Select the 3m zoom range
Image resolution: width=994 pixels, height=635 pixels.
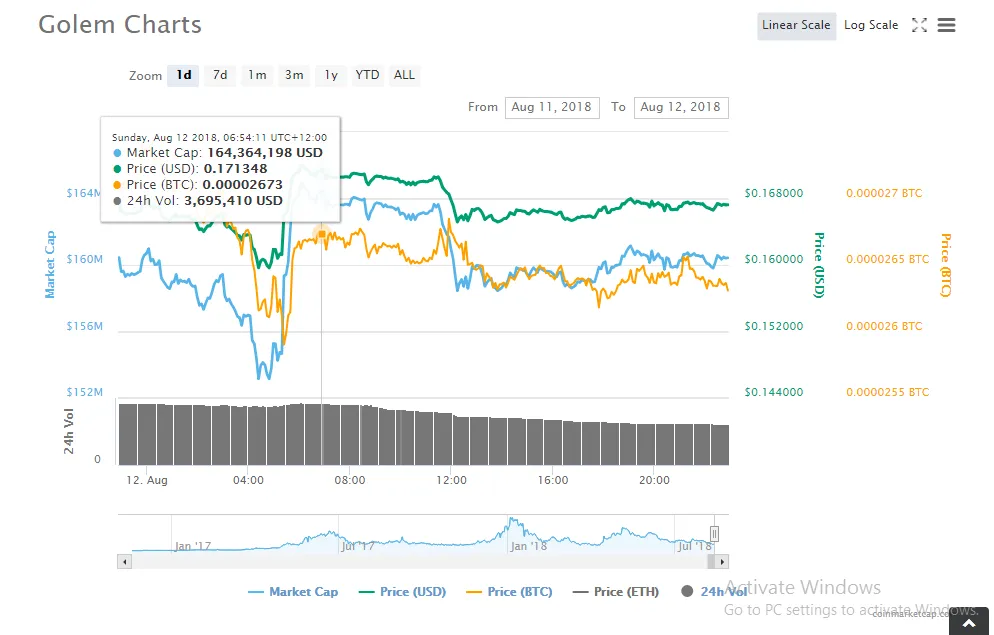point(294,75)
